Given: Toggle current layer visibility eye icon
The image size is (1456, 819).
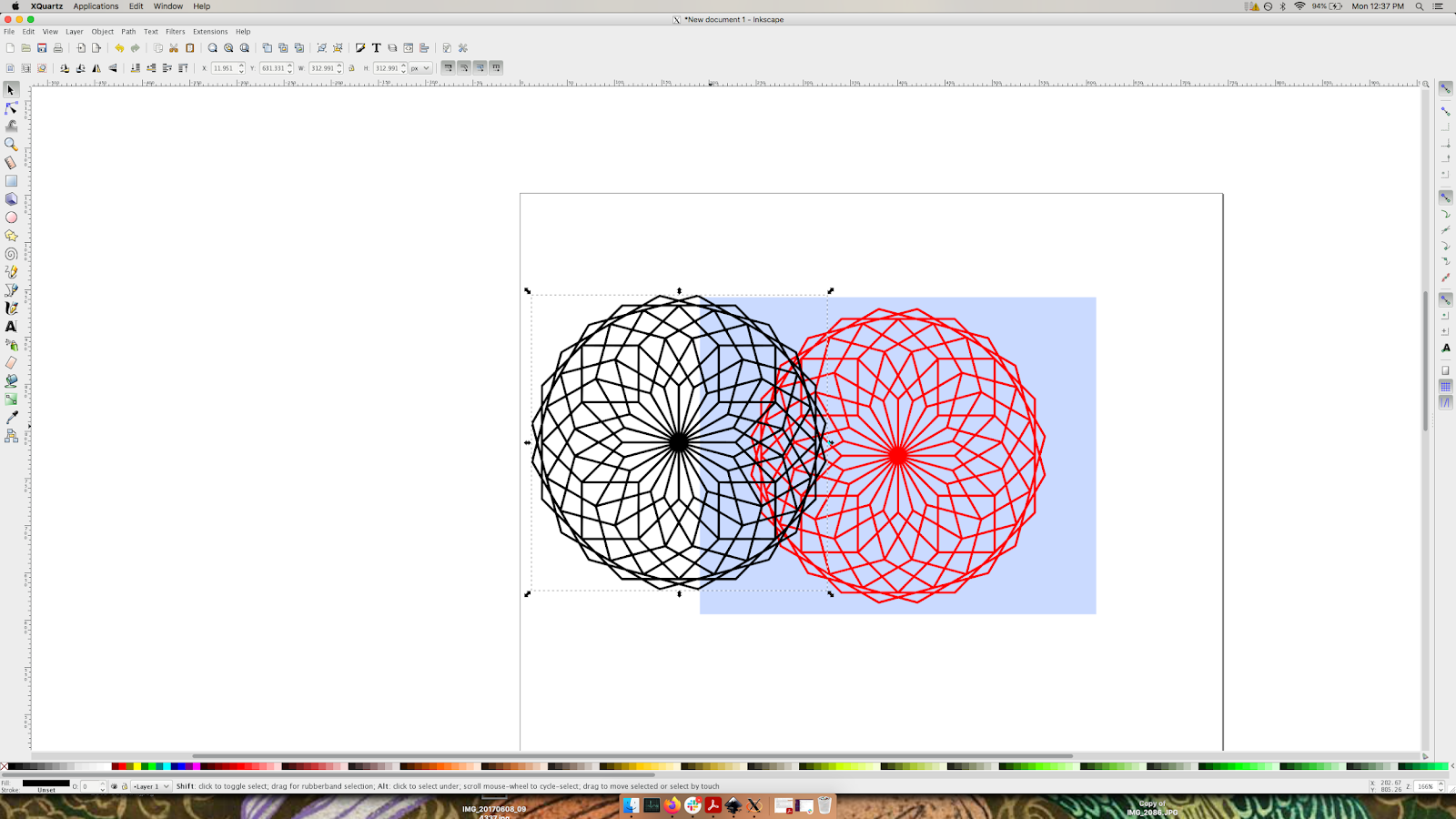Looking at the screenshot, I should pos(115,786).
